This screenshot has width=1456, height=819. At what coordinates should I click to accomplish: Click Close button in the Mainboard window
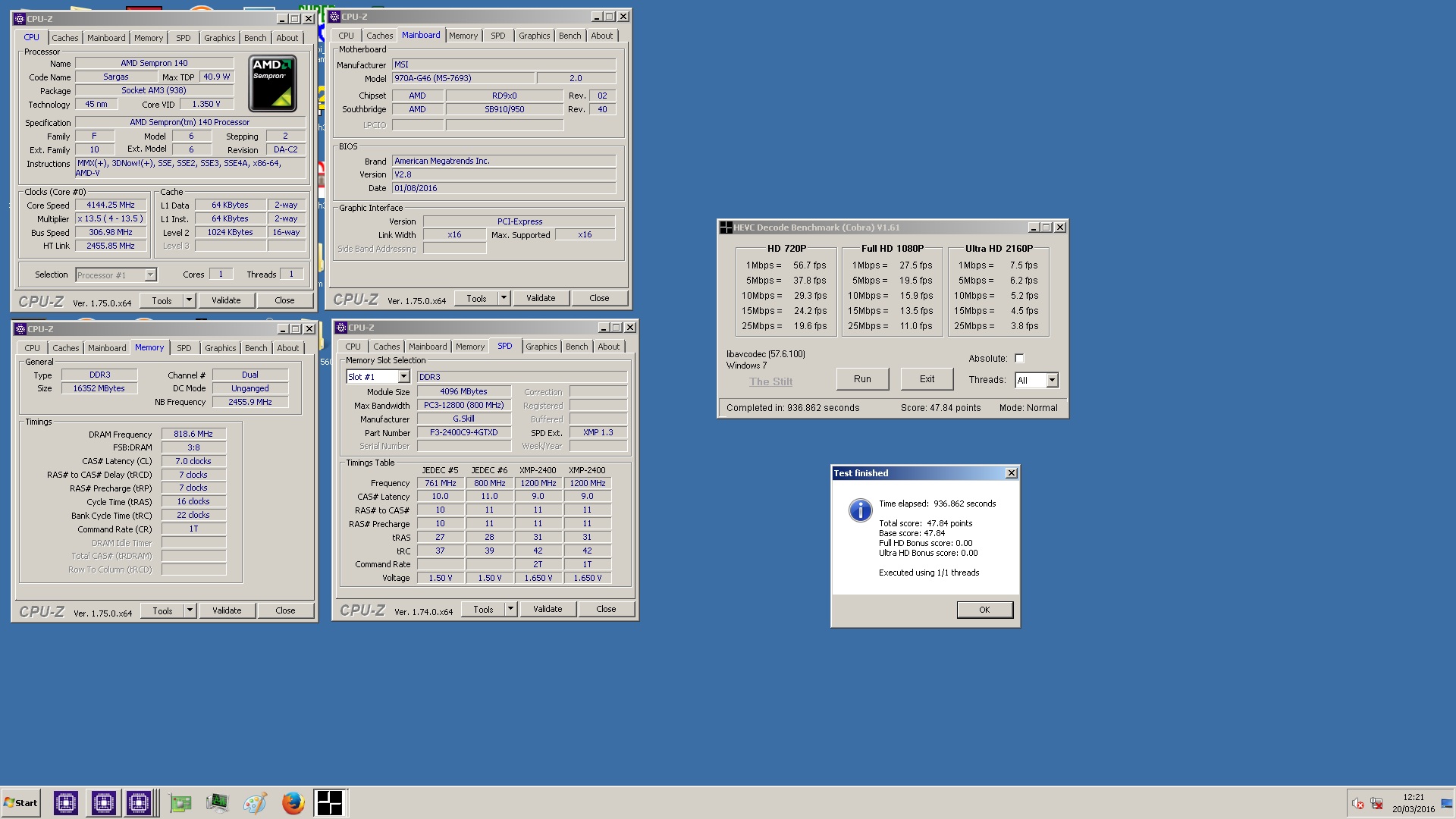[599, 298]
